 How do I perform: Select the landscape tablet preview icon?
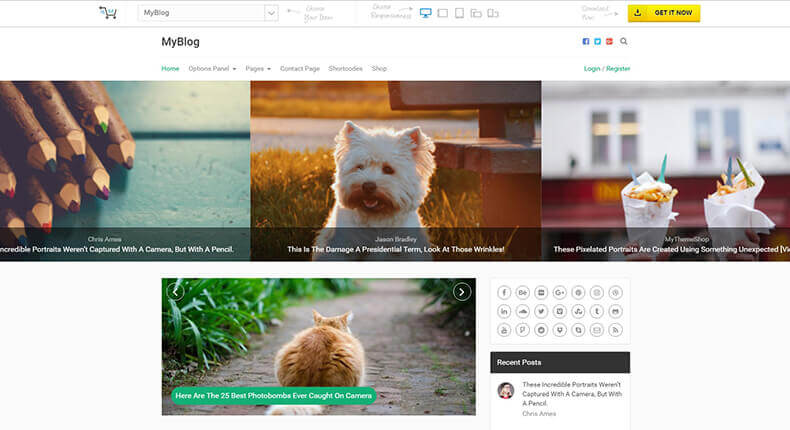point(443,13)
